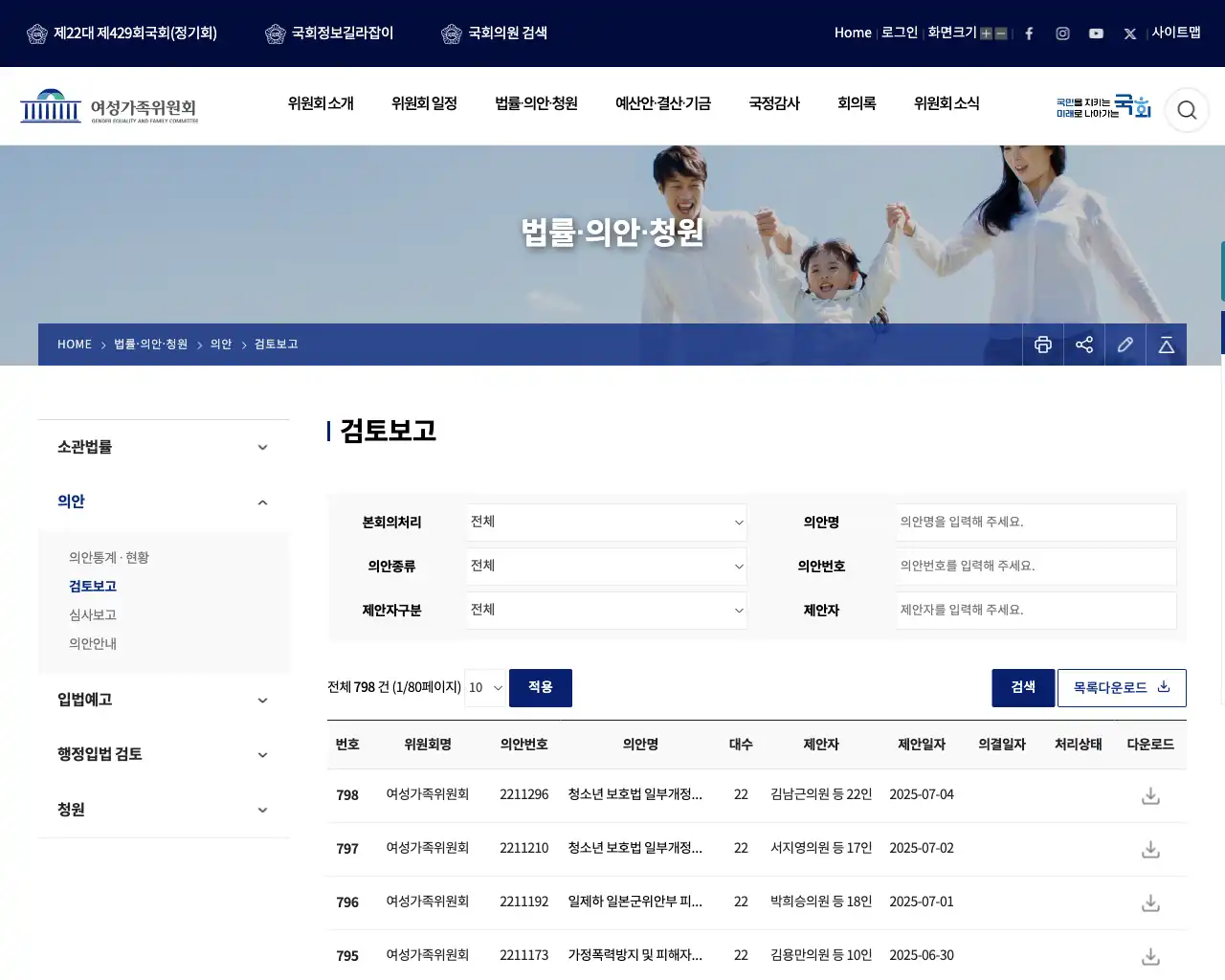Click the magnifier search icon in header

pos(1187,110)
